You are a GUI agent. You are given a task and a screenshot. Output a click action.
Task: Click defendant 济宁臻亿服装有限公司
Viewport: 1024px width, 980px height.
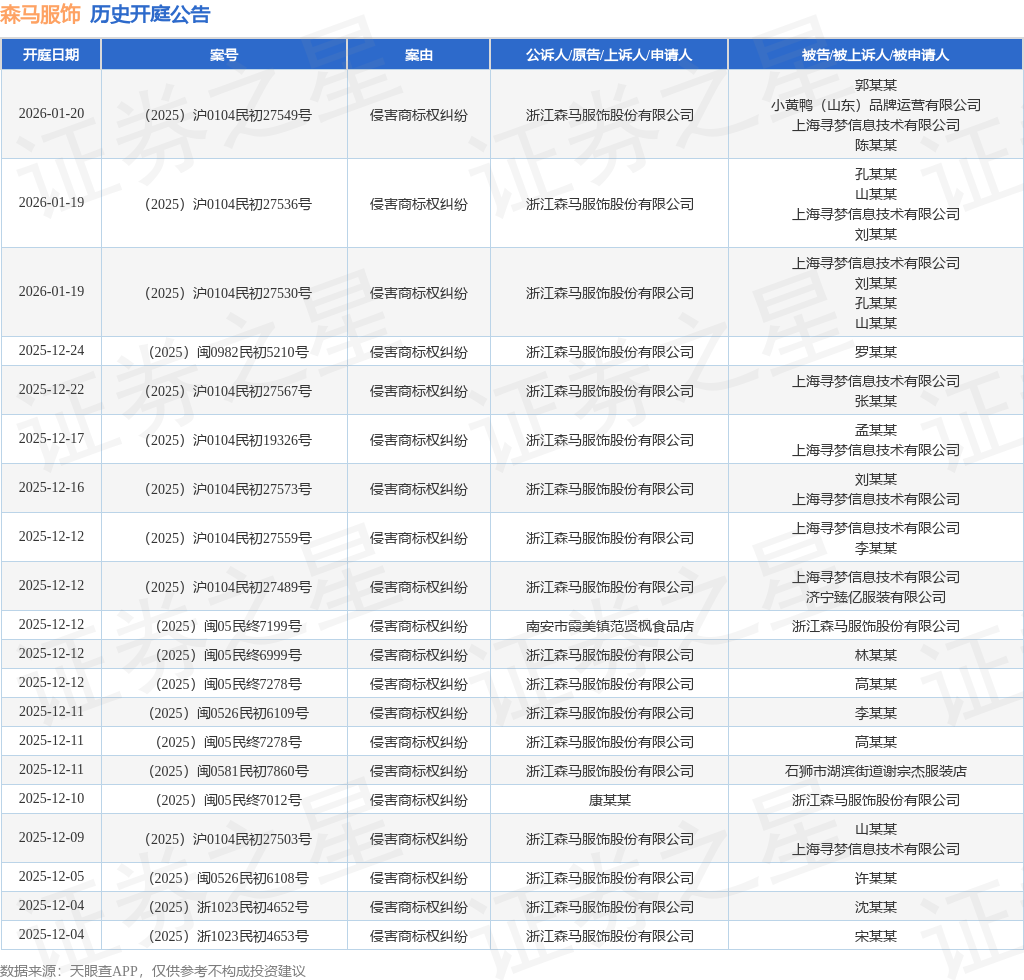875,597
